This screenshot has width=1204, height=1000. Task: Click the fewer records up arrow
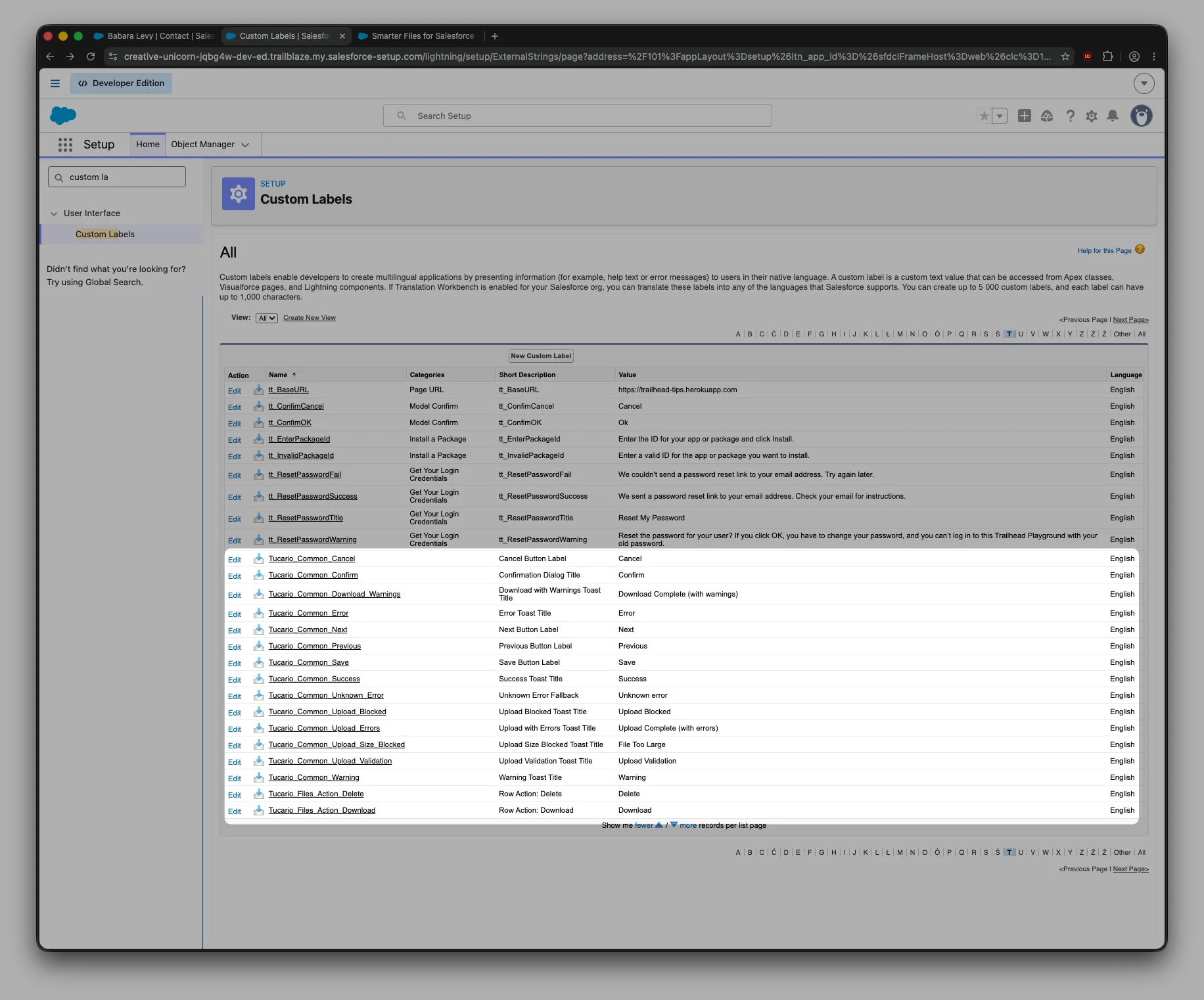click(659, 825)
